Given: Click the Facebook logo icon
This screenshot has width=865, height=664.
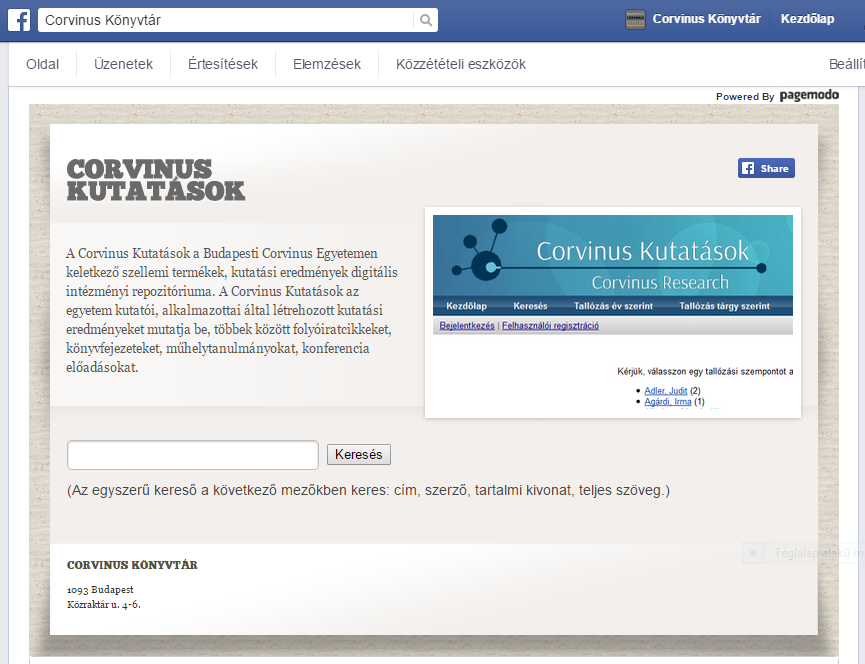Looking at the screenshot, I should (x=19, y=20).
